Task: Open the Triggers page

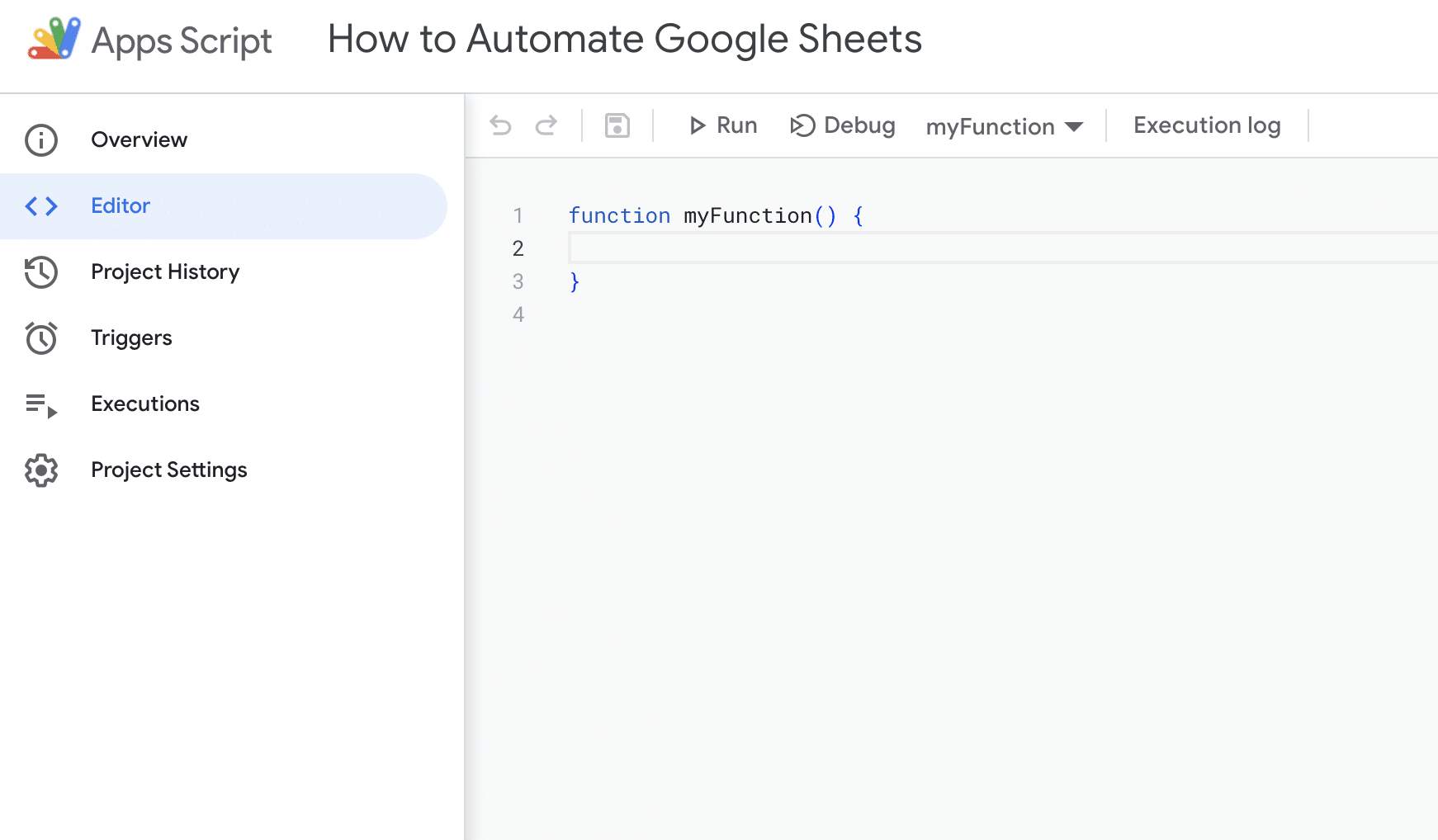Action: (224, 338)
